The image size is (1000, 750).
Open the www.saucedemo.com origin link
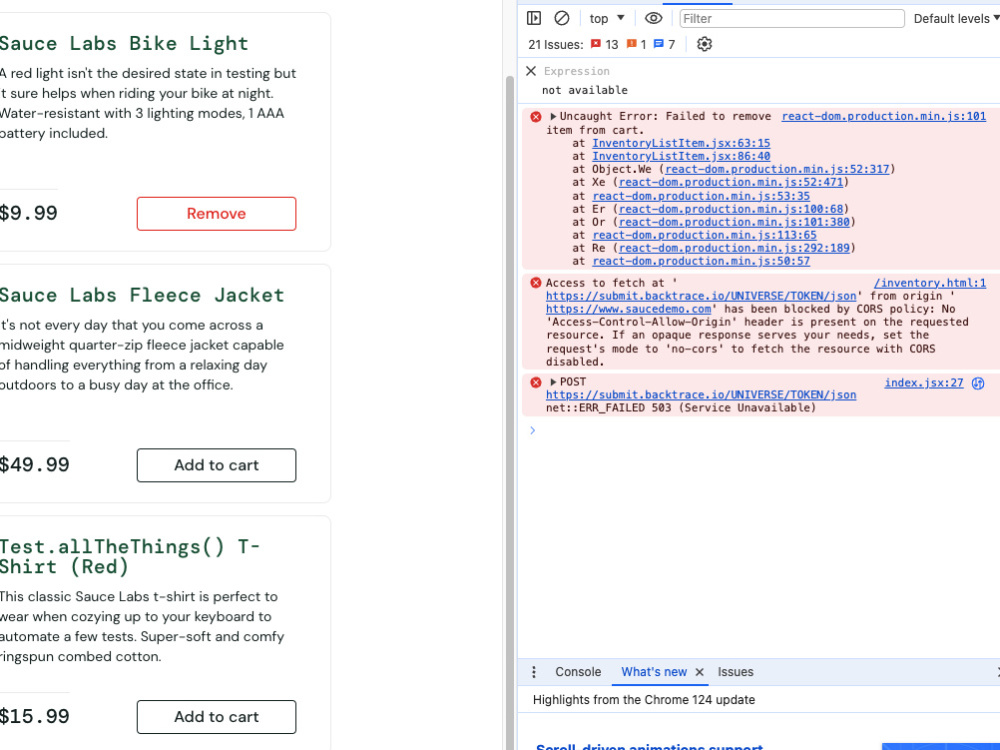point(628,309)
